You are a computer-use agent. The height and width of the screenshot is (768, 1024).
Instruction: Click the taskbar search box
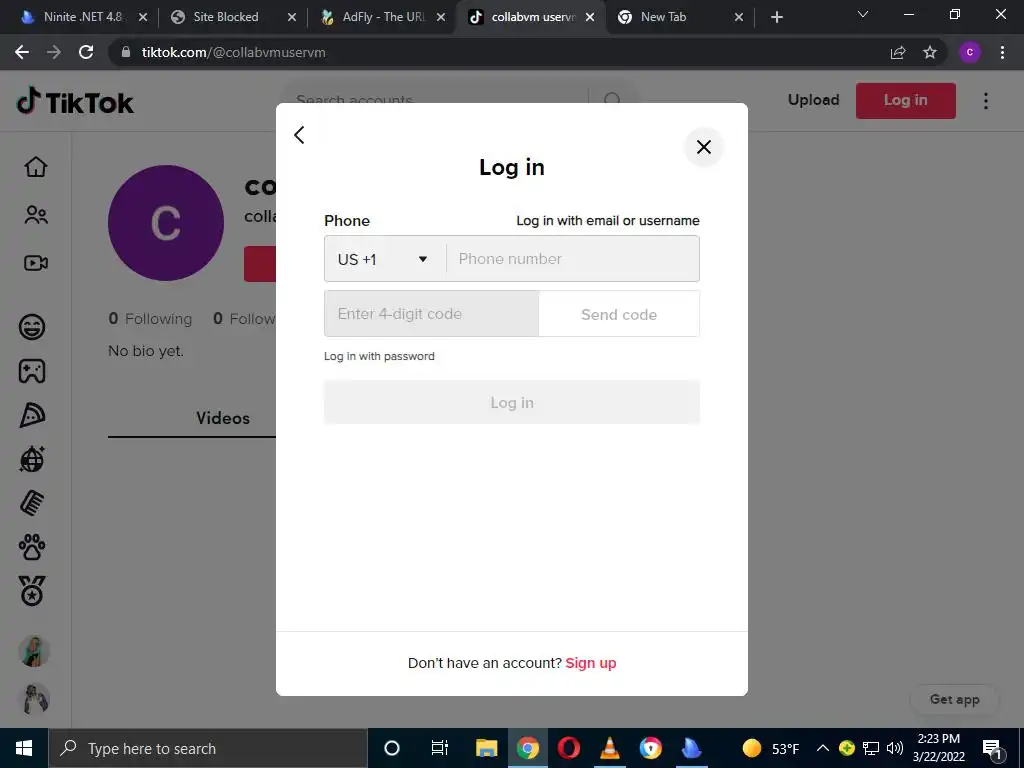[x=208, y=748]
